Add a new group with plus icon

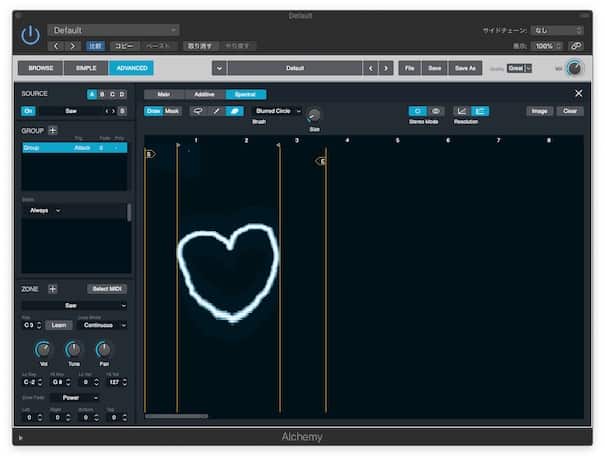coord(53,130)
